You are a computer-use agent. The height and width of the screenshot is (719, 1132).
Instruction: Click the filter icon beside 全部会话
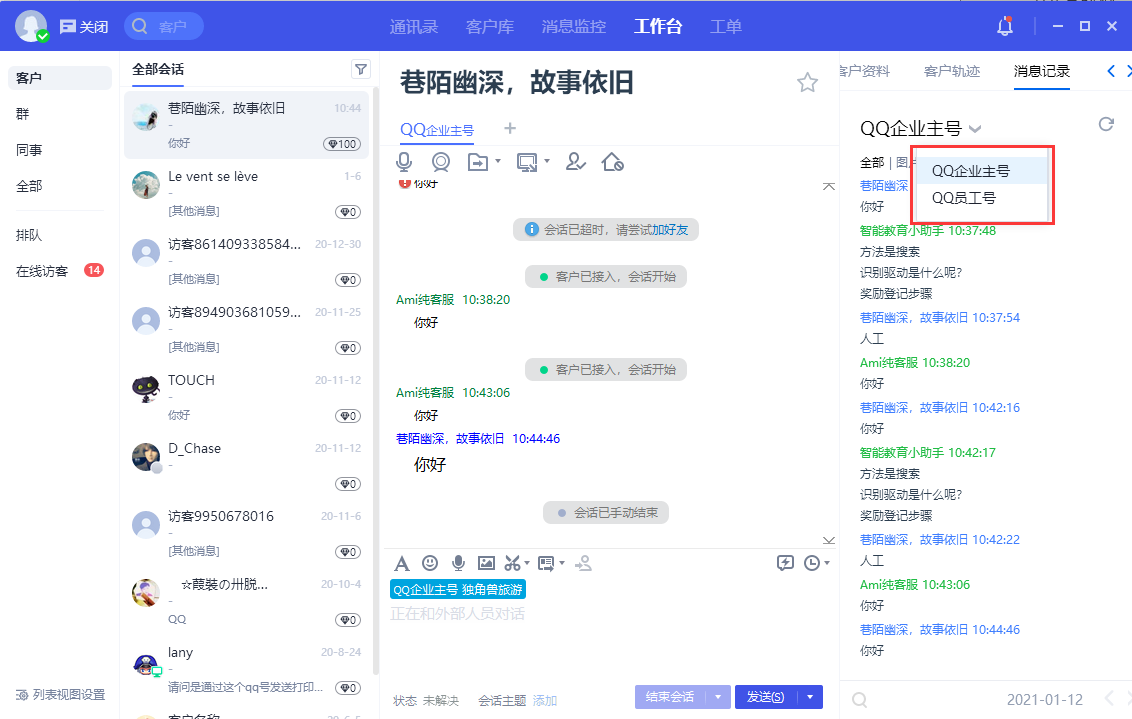(x=360, y=69)
